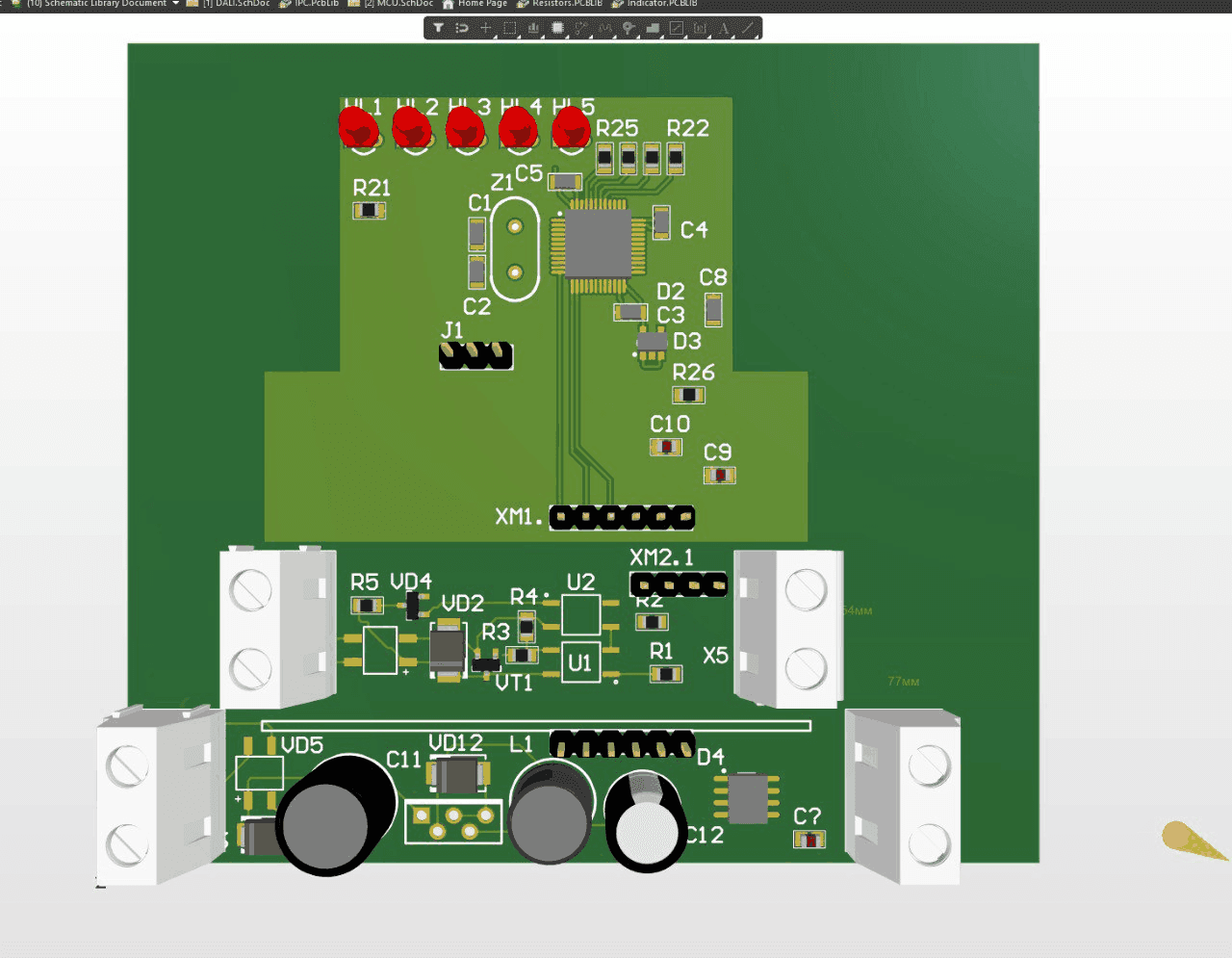The height and width of the screenshot is (958, 1232).
Task: Select the XM2.1 pin header connector
Action: (679, 583)
